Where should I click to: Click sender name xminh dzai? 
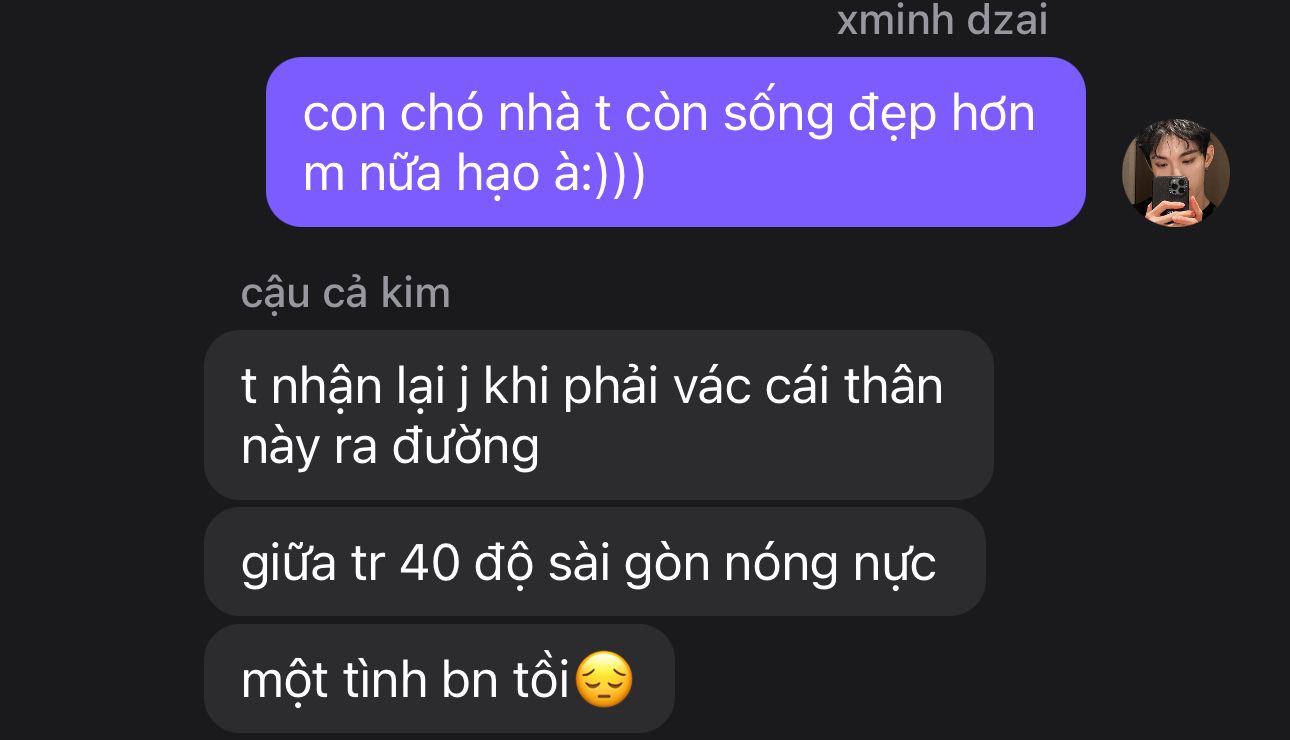pos(942,20)
